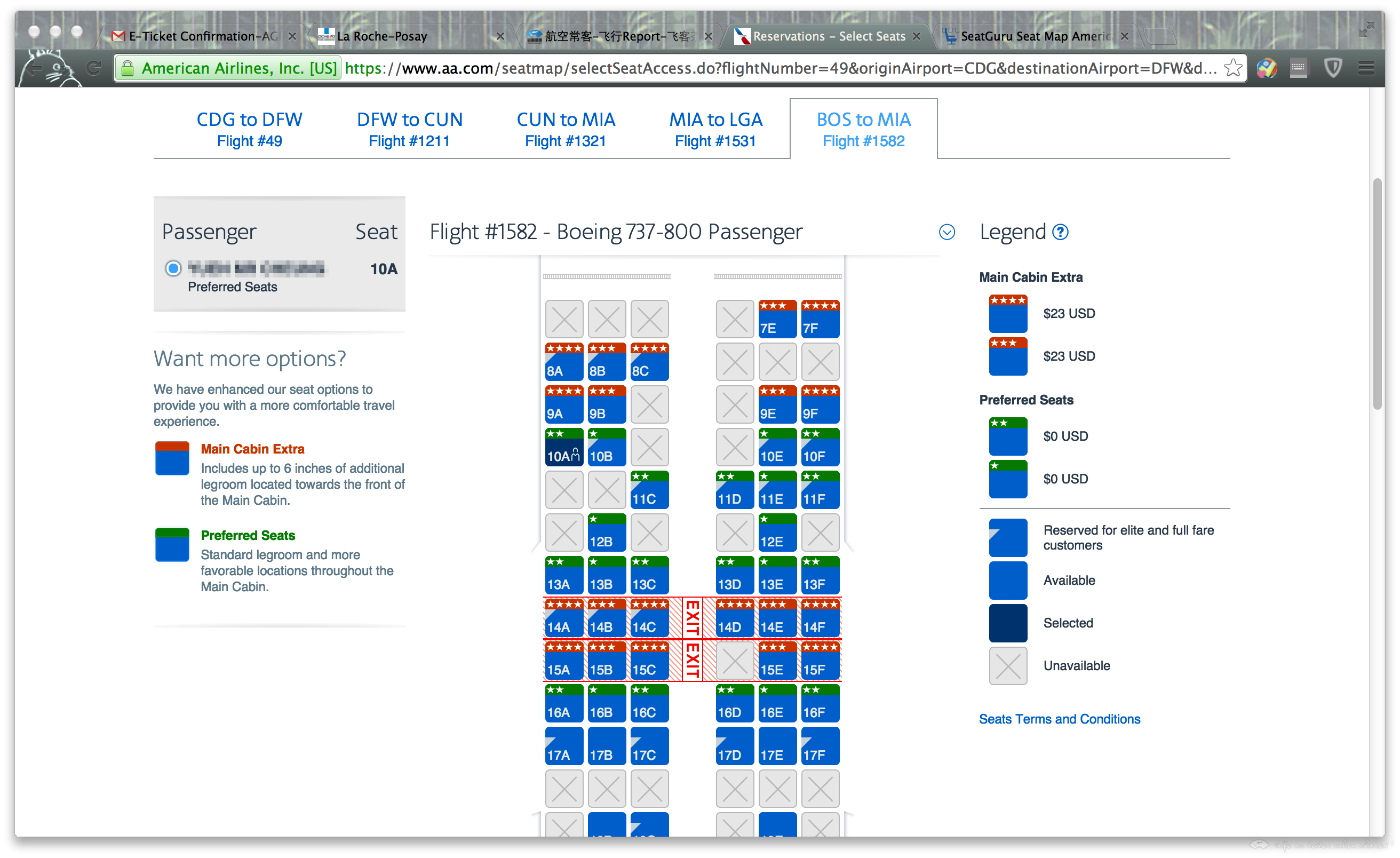
Task: Pick elite reserved seat 17A
Action: (563, 745)
